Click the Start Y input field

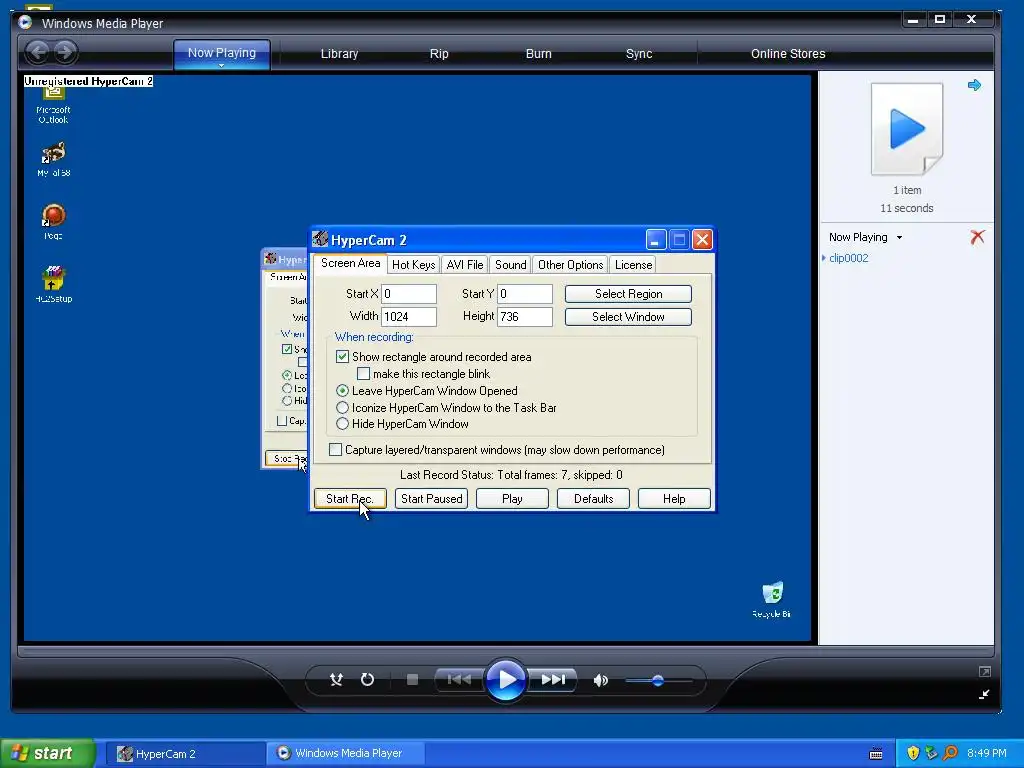525,294
